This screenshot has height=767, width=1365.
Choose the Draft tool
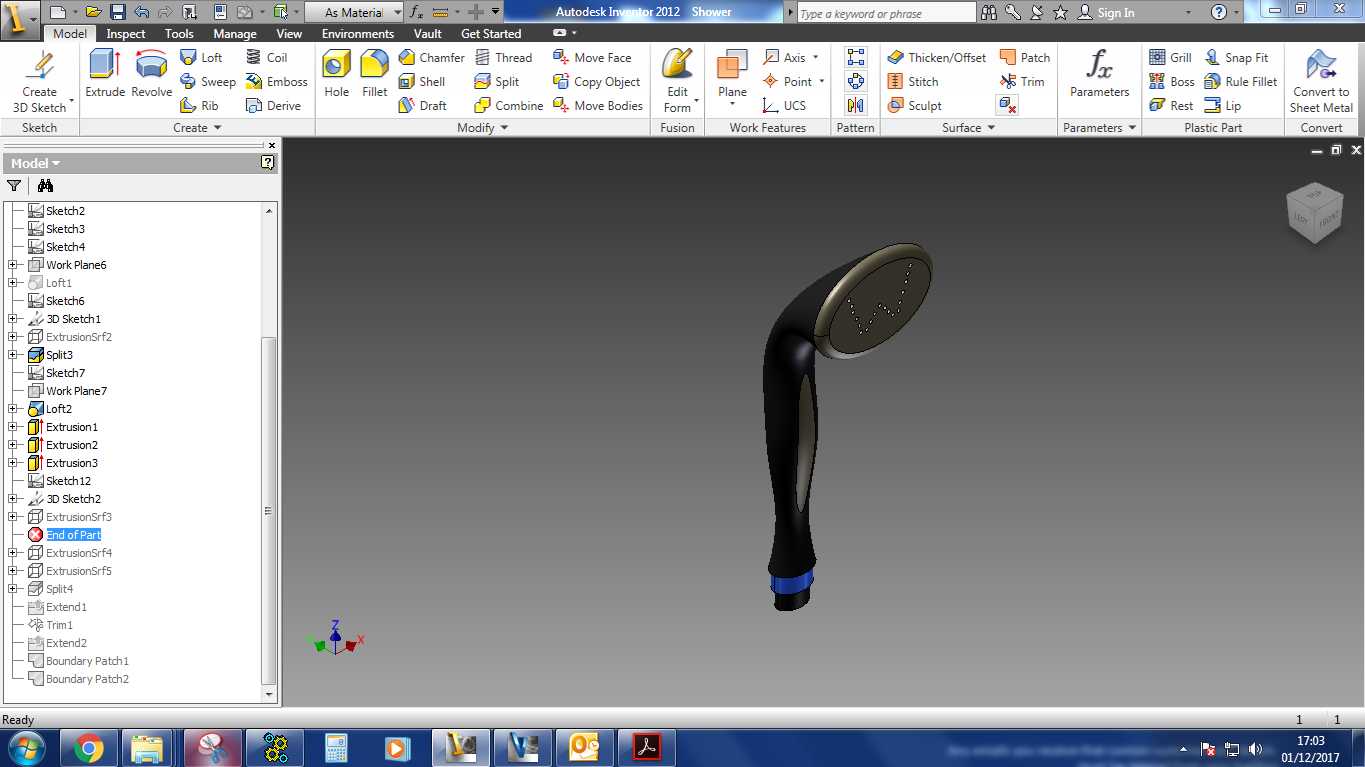[x=423, y=106]
